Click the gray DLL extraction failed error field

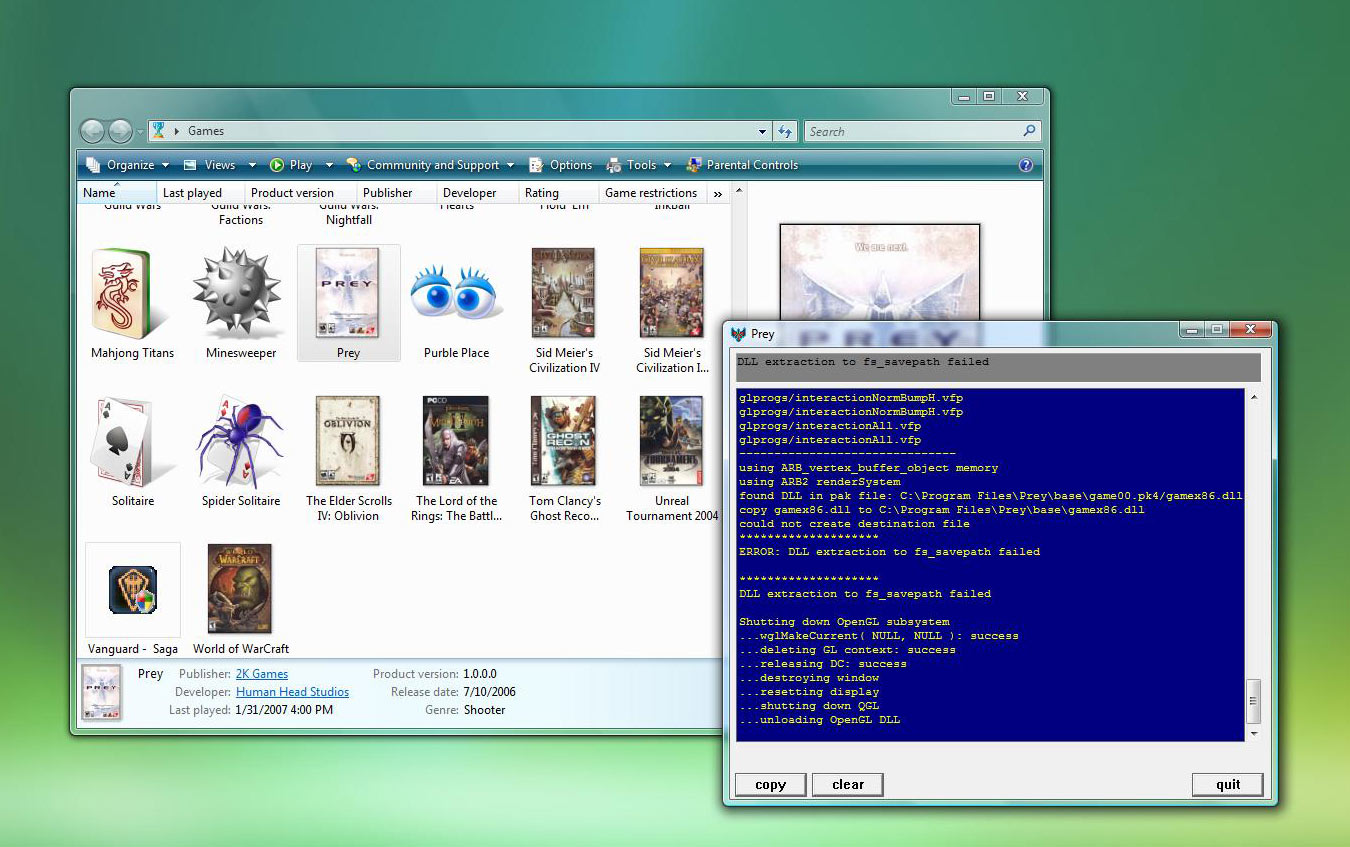pyautogui.click(x=997, y=366)
